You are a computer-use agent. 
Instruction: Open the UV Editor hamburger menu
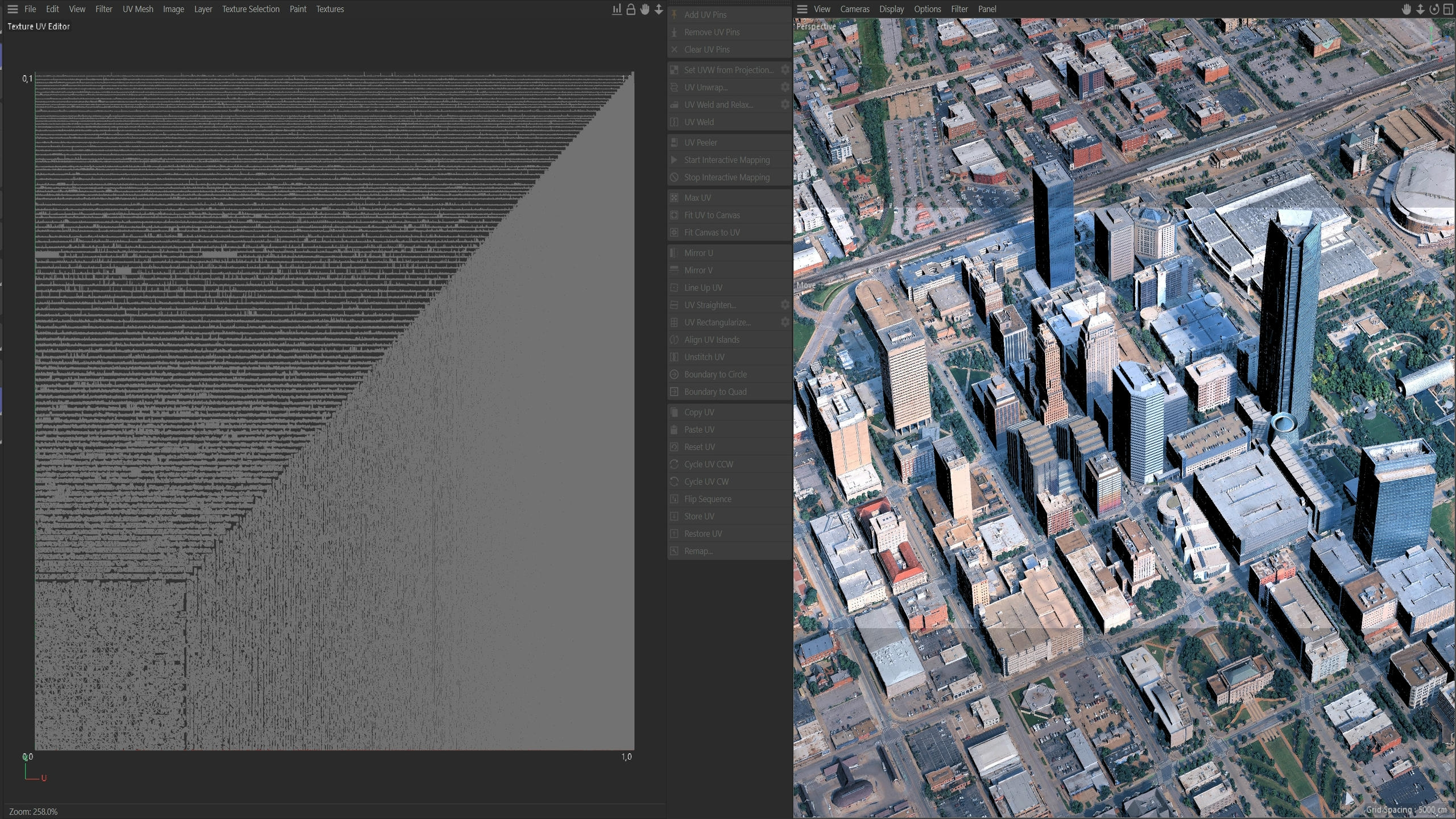(13, 9)
